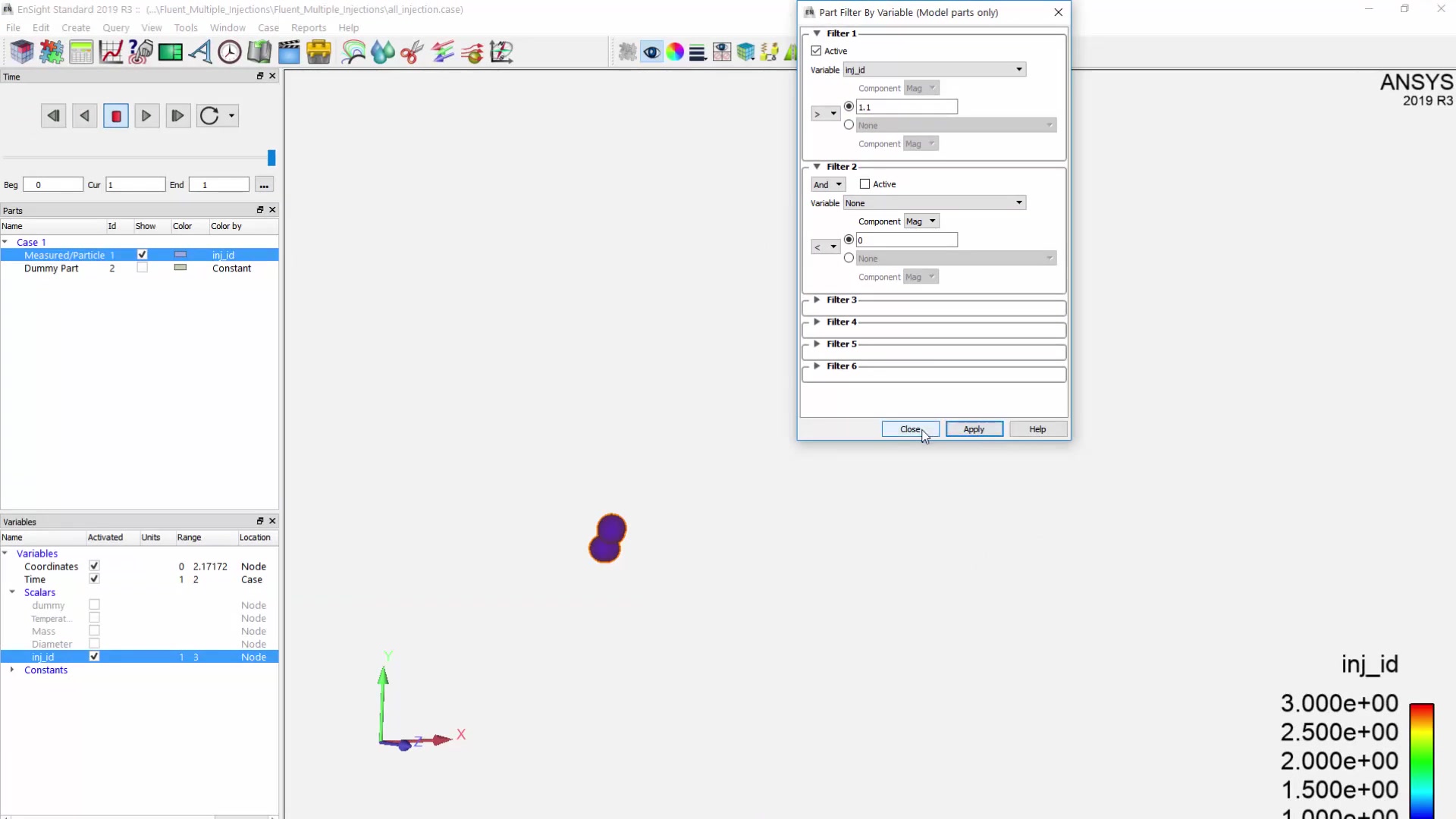The width and height of the screenshot is (1456, 819).
Task: Open the Query/Plot calculator tool
Action: pyautogui.click(x=81, y=51)
